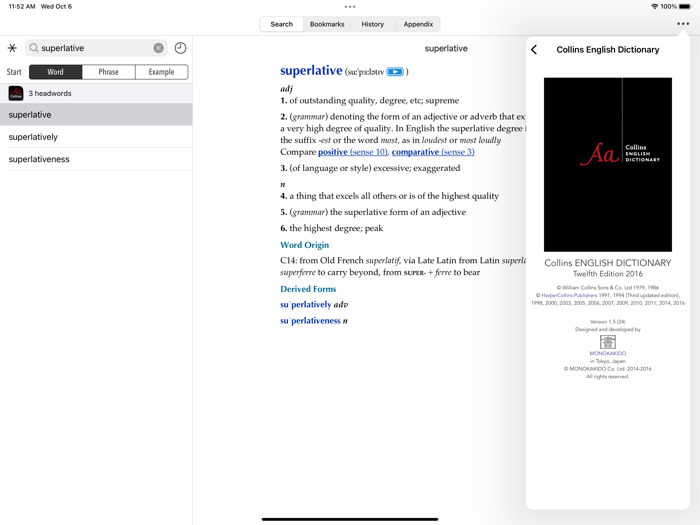
Task: Focus the search field containing superlative
Action: [x=96, y=48]
